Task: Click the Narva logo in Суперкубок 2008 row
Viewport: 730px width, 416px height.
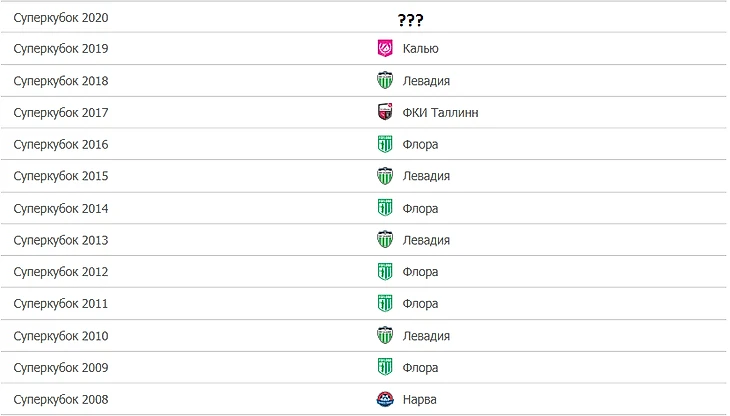Action: coord(385,400)
